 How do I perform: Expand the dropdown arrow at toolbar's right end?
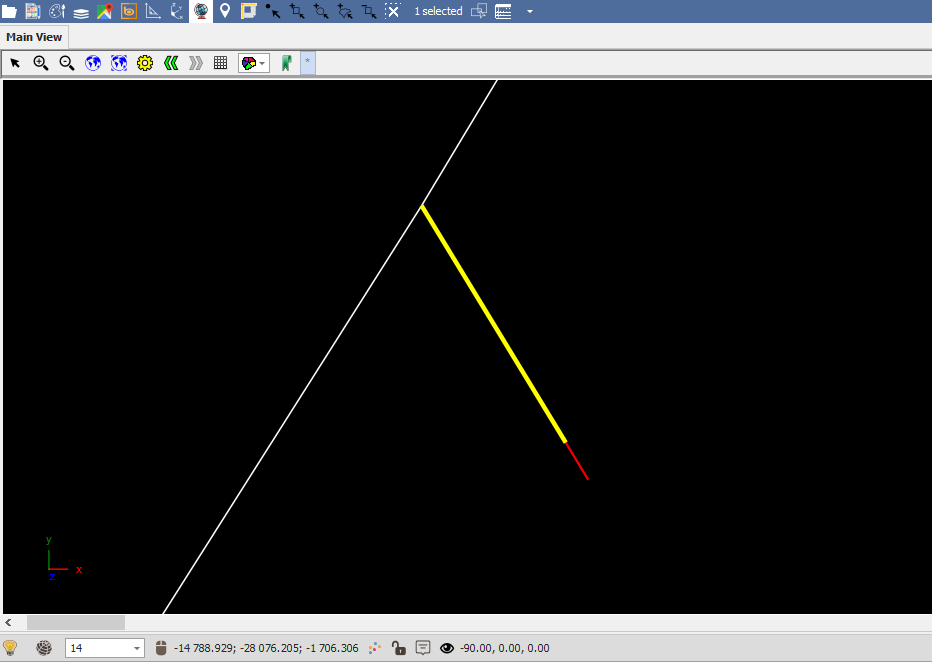click(530, 12)
